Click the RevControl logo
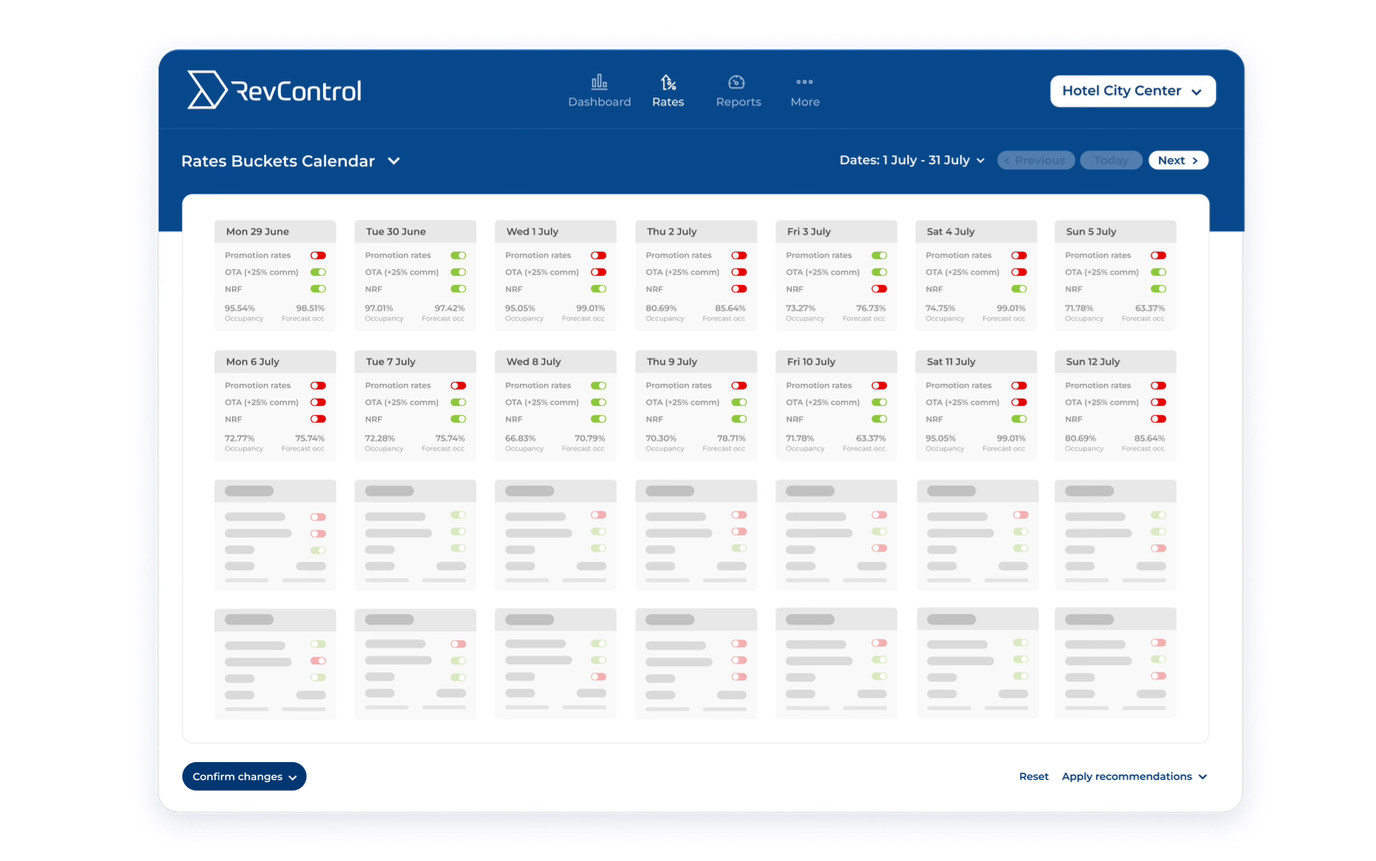Image resolution: width=1376 pixels, height=861 pixels. pos(274,90)
